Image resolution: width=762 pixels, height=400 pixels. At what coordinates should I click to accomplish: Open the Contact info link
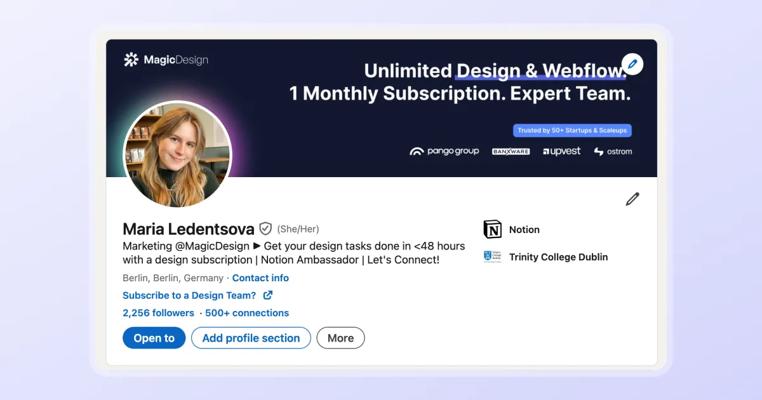(260, 278)
